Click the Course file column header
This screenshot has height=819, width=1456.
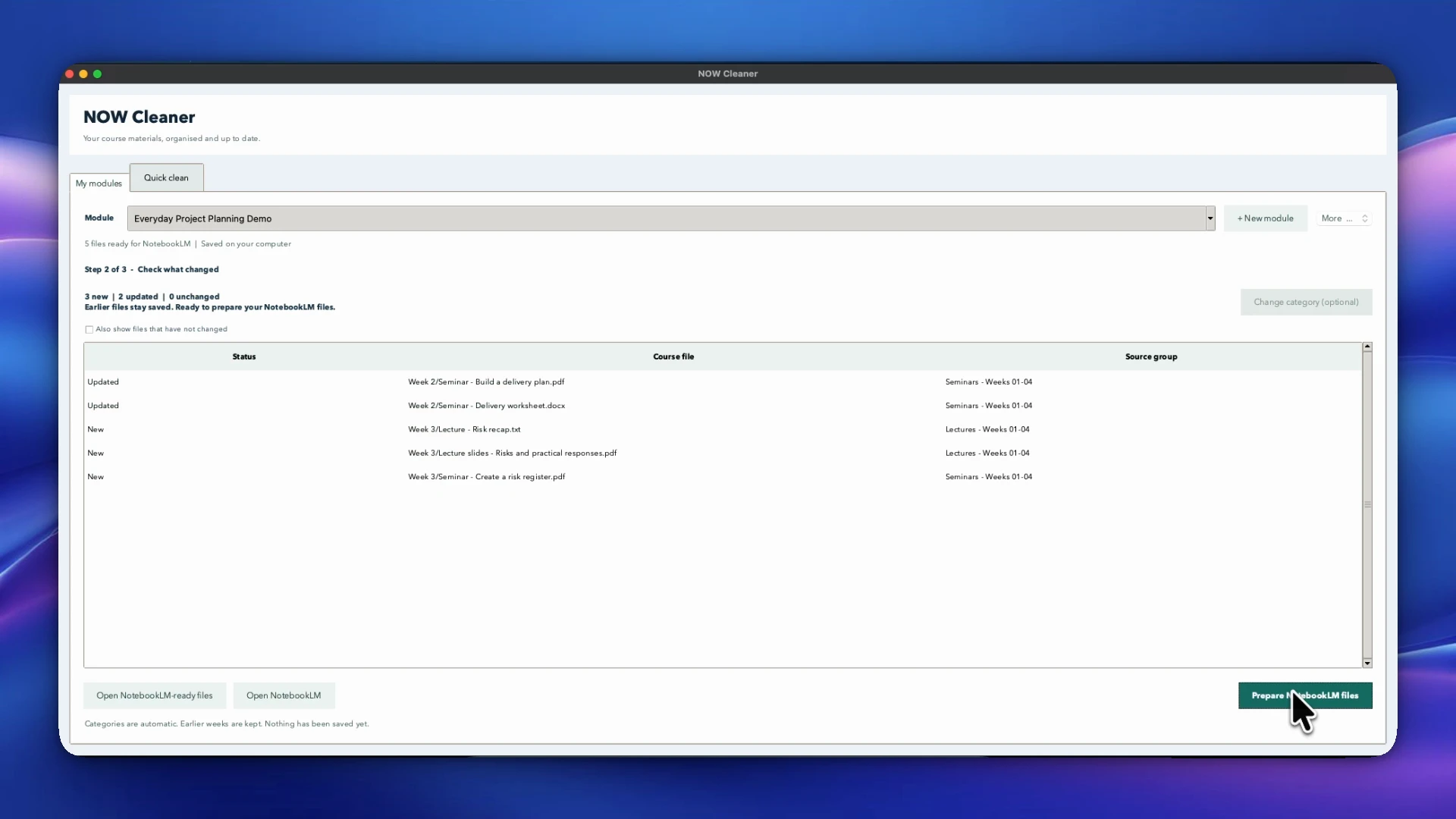(673, 356)
